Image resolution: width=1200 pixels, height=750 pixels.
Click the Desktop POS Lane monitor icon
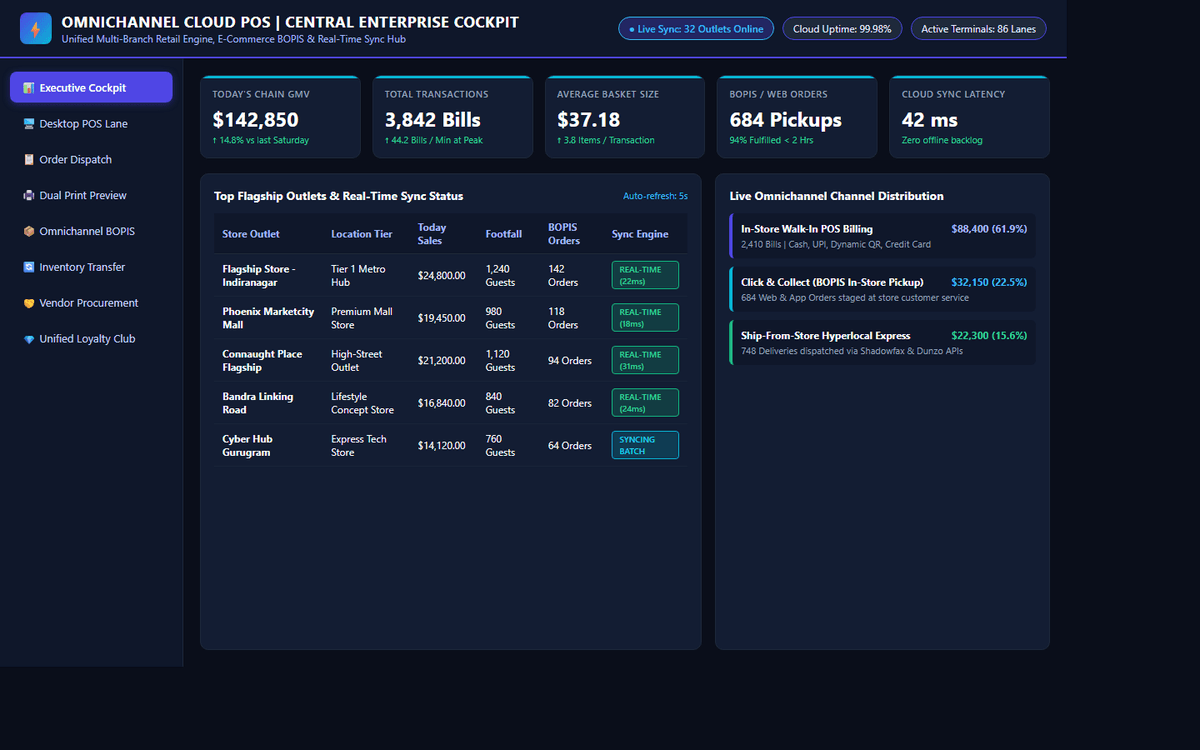tap(29, 124)
